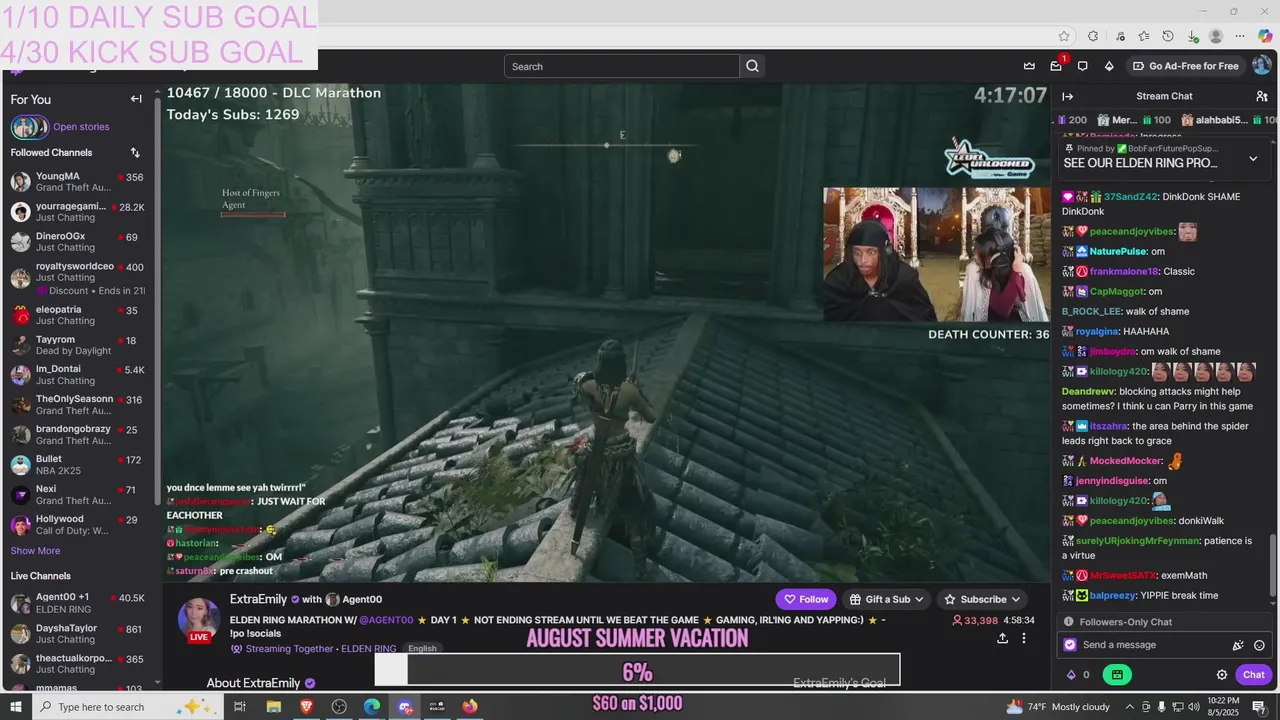Viewport: 1280px width, 720px height.
Task: Sort Followed Channels with arrows icon
Action: 135,153
